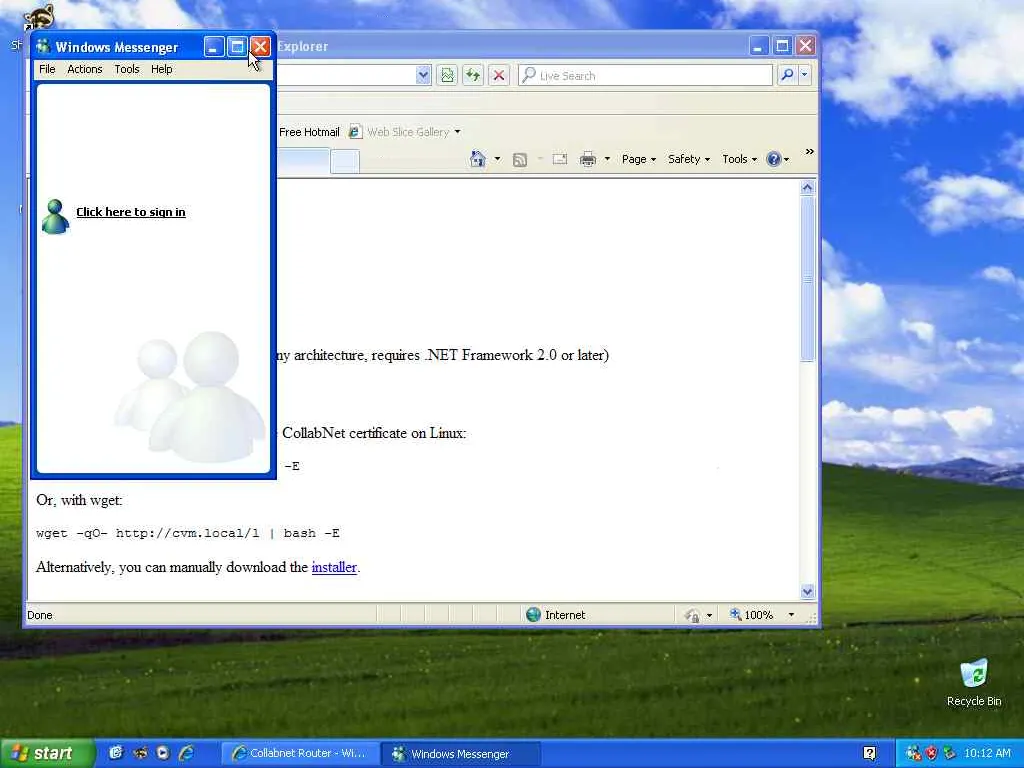The image size is (1024, 768).
Task: Click the 100% zoom level button
Action: (752, 615)
